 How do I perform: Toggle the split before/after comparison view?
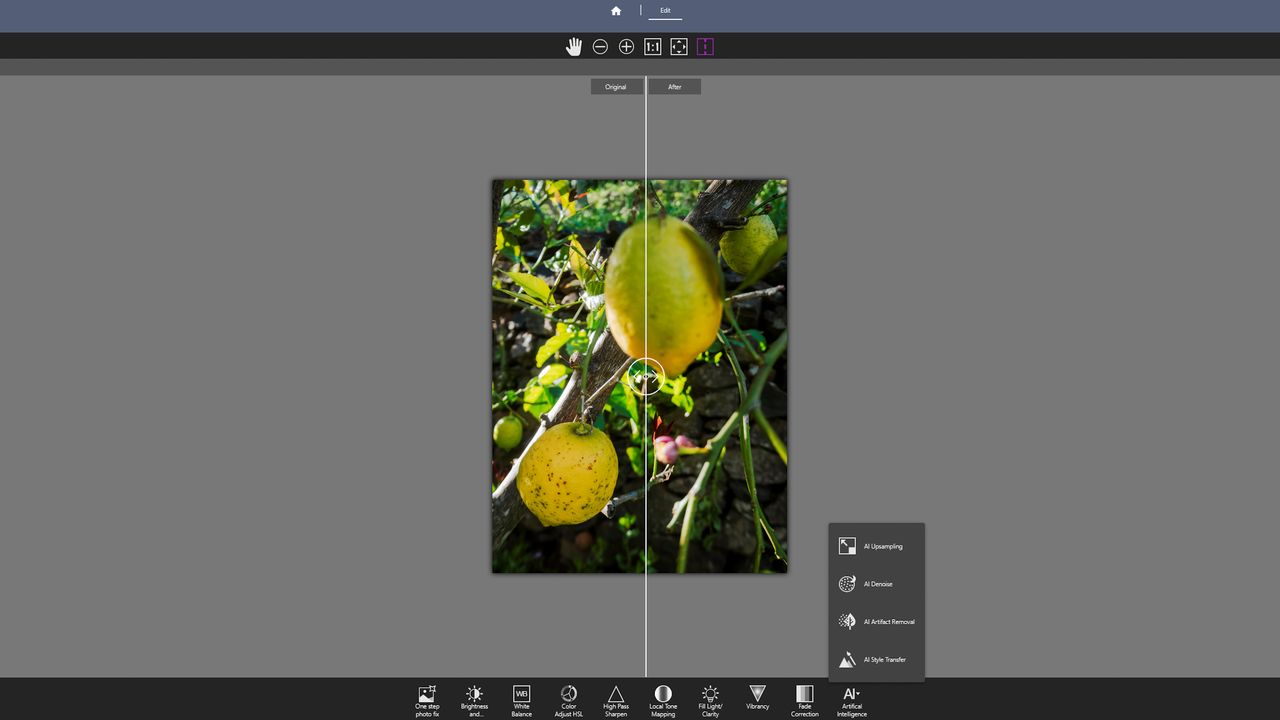click(705, 47)
